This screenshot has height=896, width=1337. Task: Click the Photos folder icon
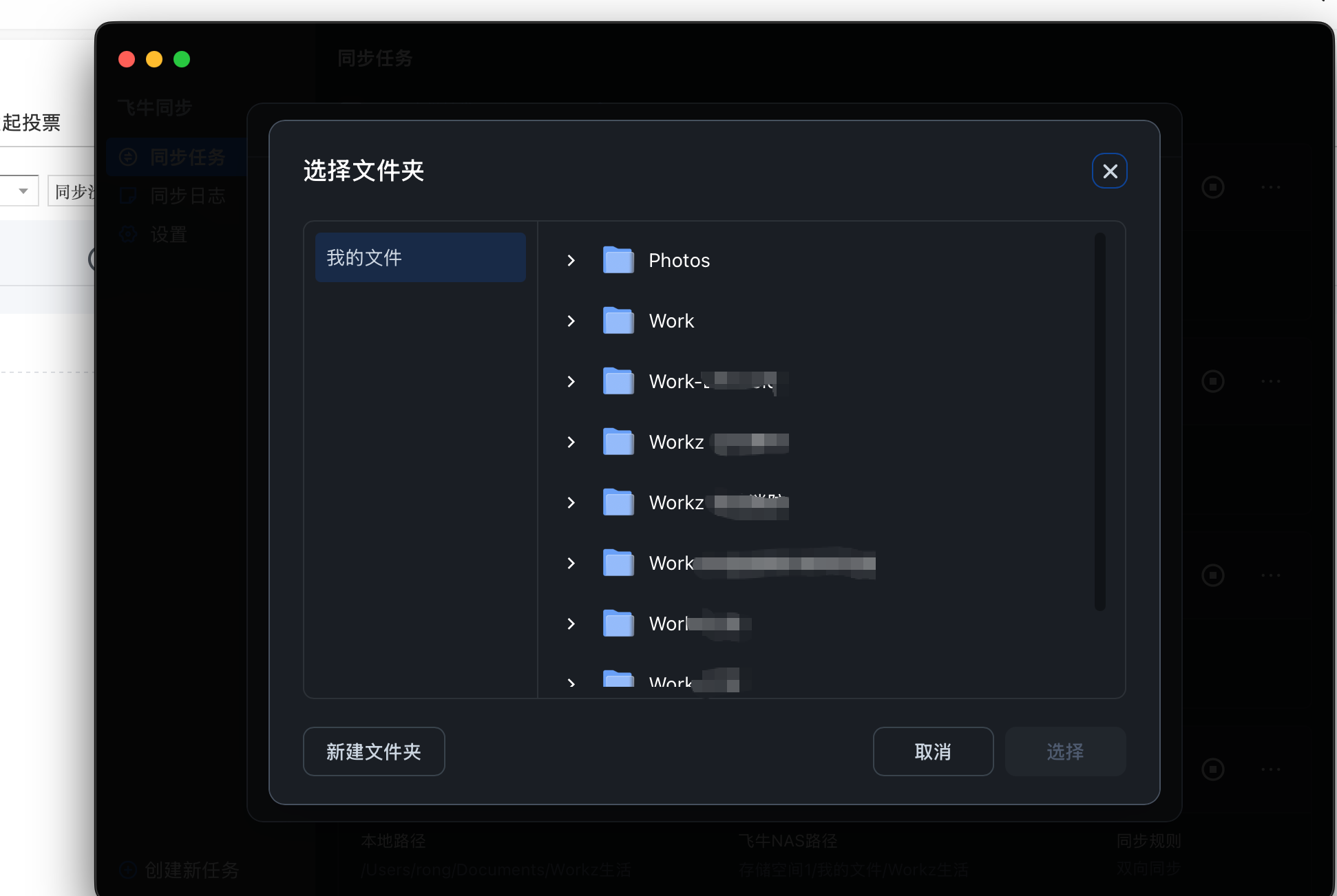coord(618,260)
